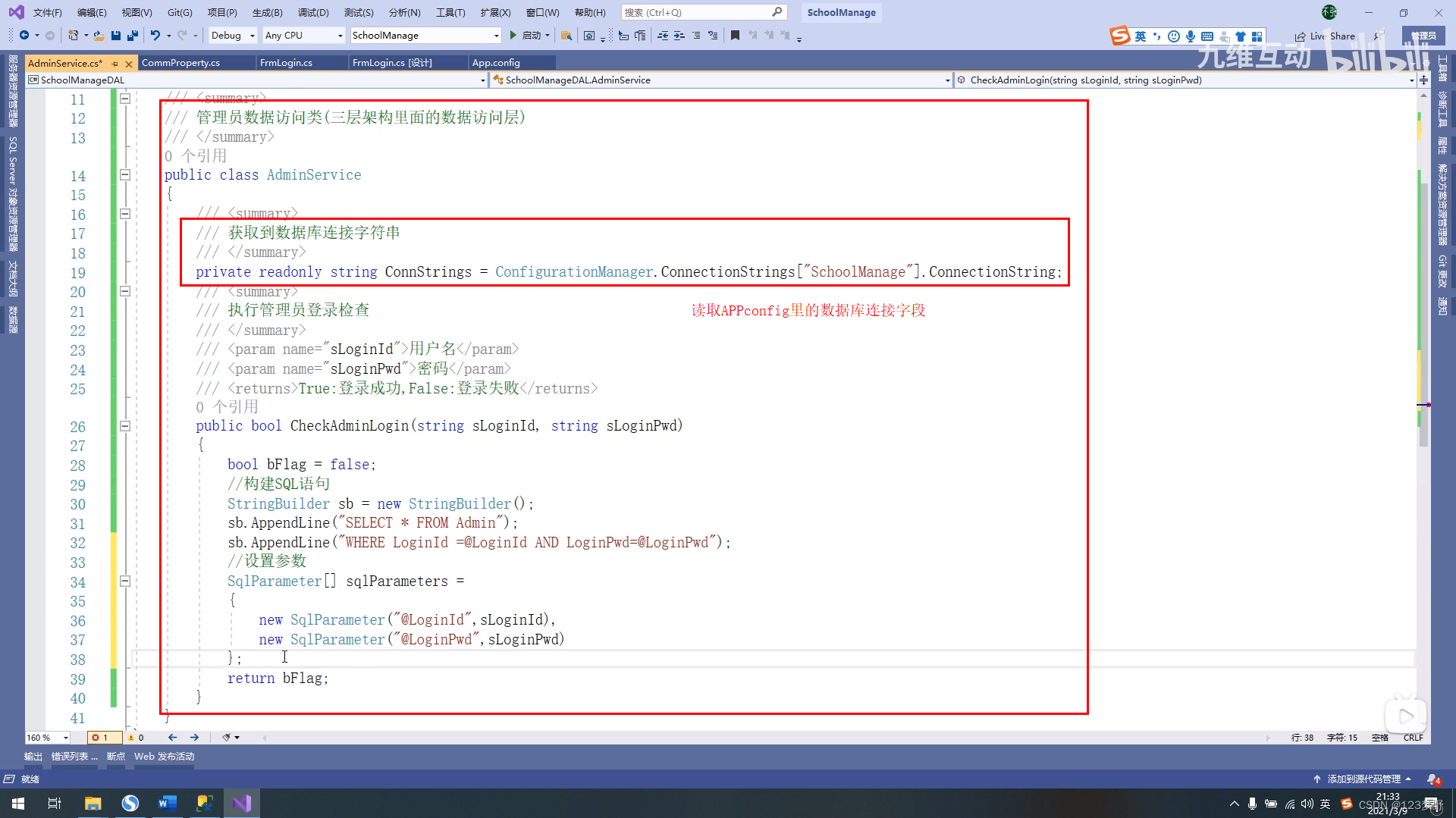Navigate to next issue using right arrow

click(x=194, y=737)
